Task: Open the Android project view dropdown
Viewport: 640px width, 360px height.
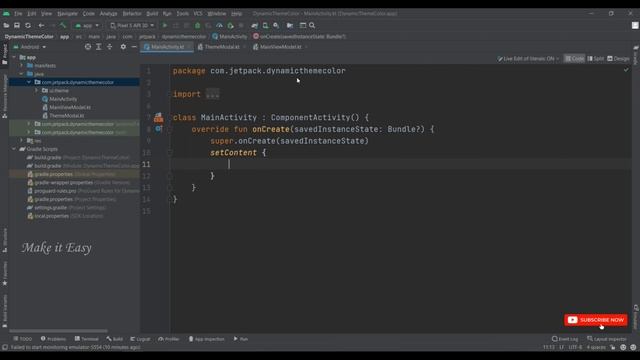Action: [30, 47]
